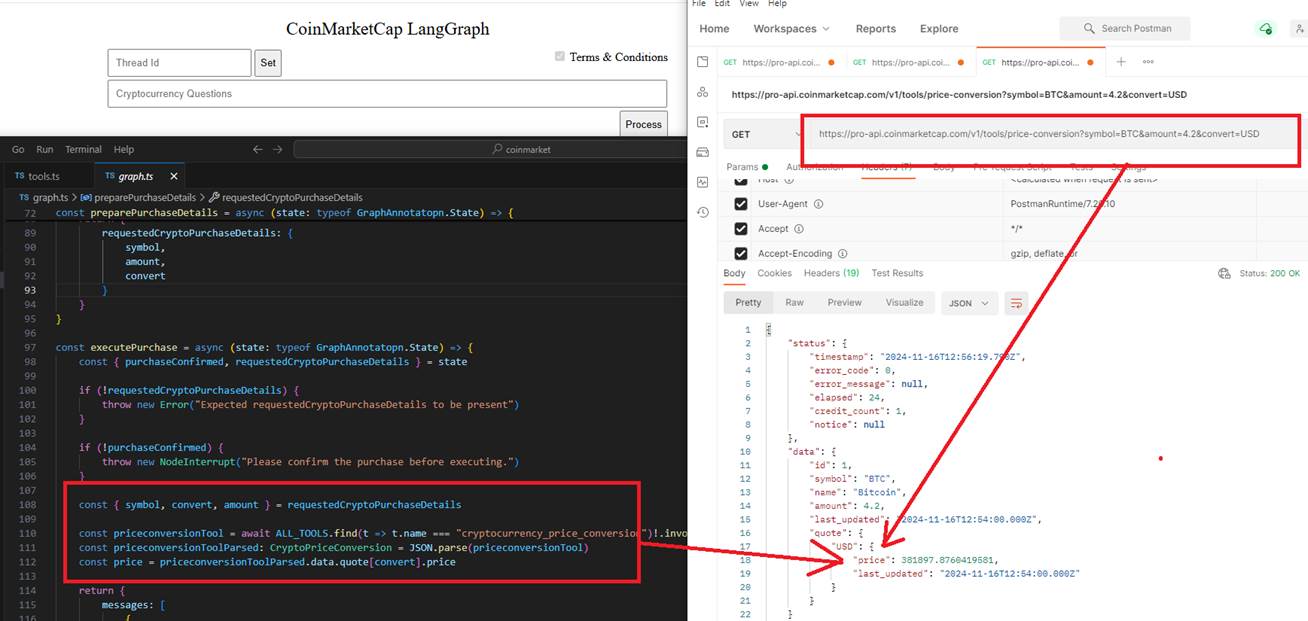Click the info icon beside Accept-Encoding
This screenshot has height=621, width=1308.
pyautogui.click(x=842, y=254)
